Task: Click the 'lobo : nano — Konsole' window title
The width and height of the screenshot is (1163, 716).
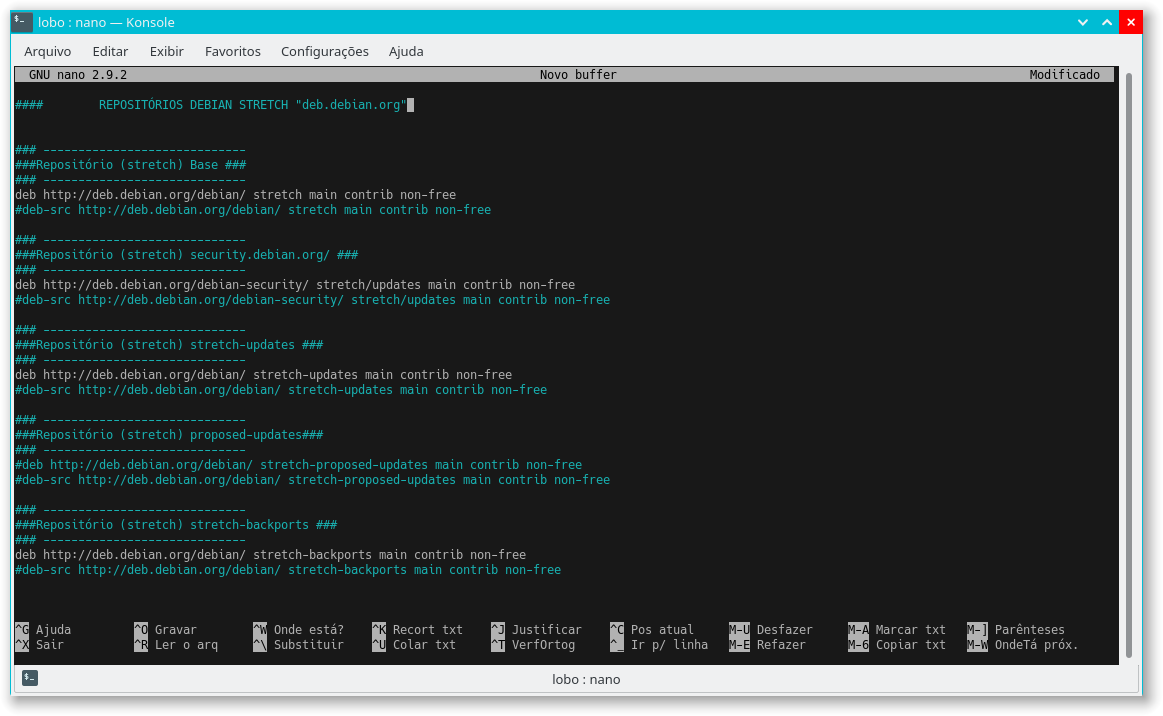Action: tap(107, 22)
